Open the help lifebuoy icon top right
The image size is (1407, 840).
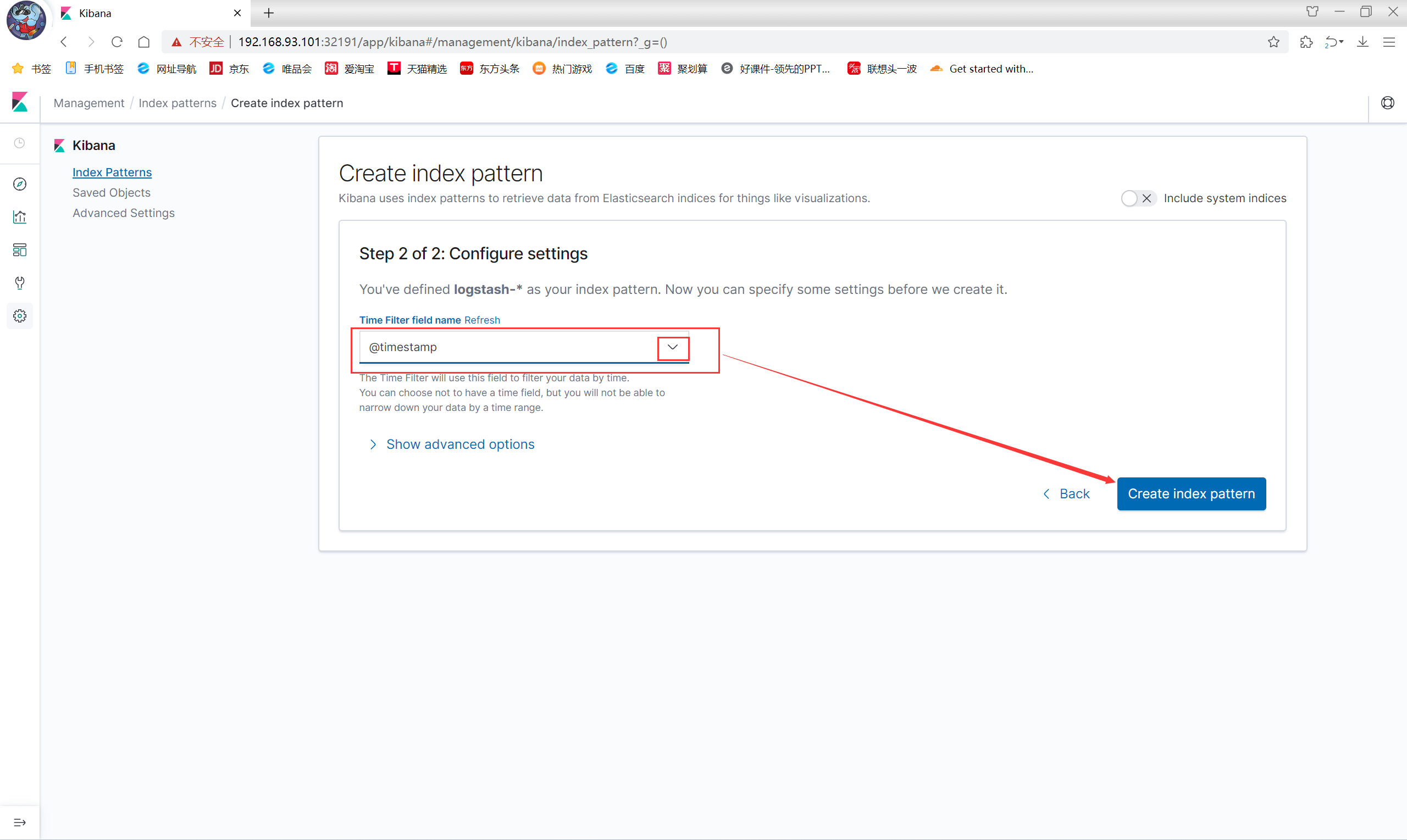pos(1387,103)
